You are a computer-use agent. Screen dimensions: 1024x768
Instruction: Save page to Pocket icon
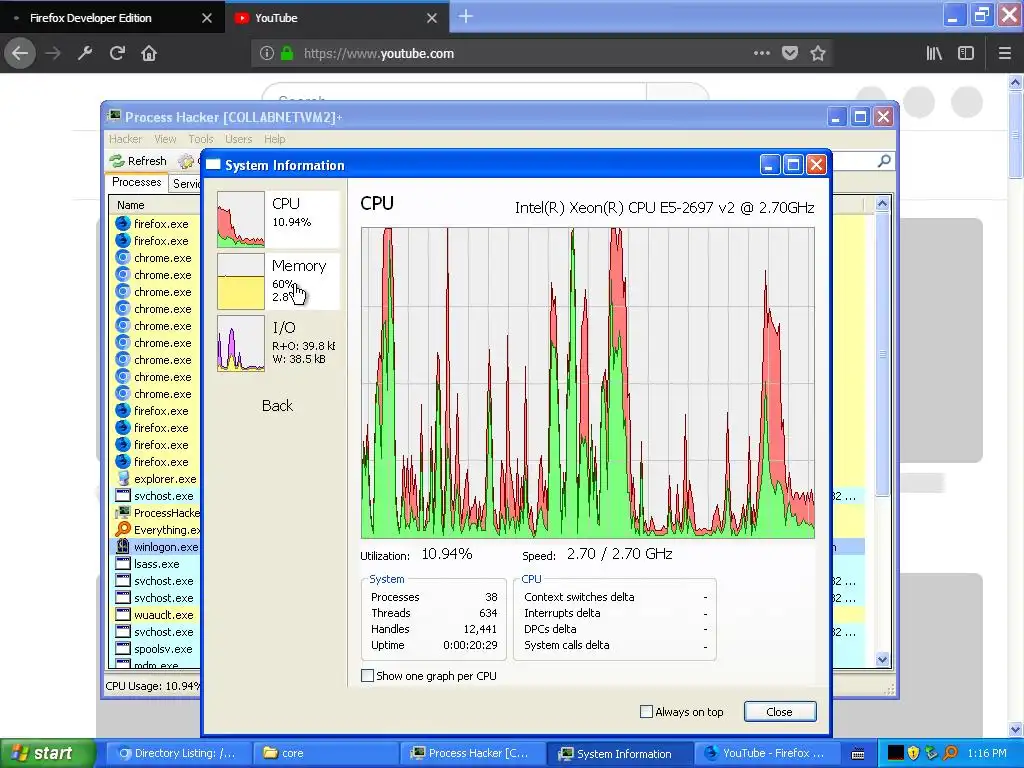[x=790, y=54]
